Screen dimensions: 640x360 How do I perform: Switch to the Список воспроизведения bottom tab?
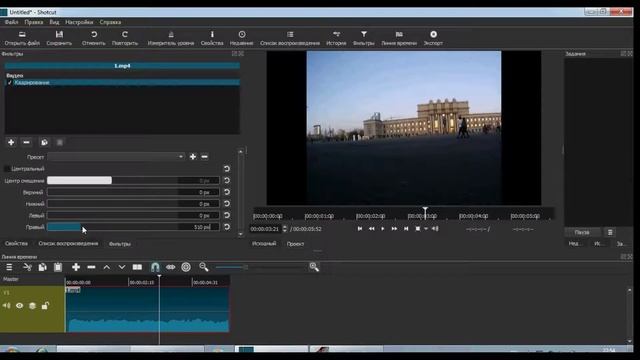pos(68,243)
